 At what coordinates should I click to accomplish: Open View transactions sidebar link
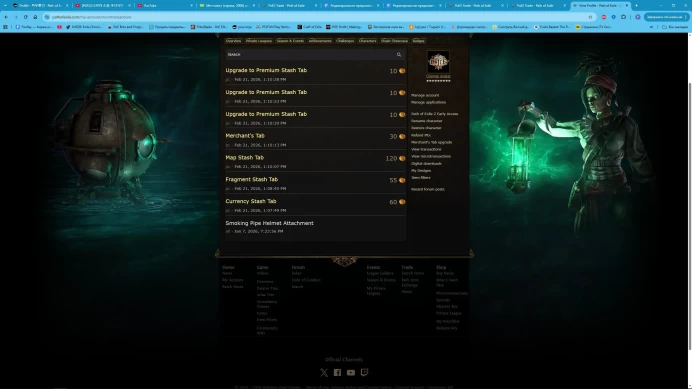426,149
